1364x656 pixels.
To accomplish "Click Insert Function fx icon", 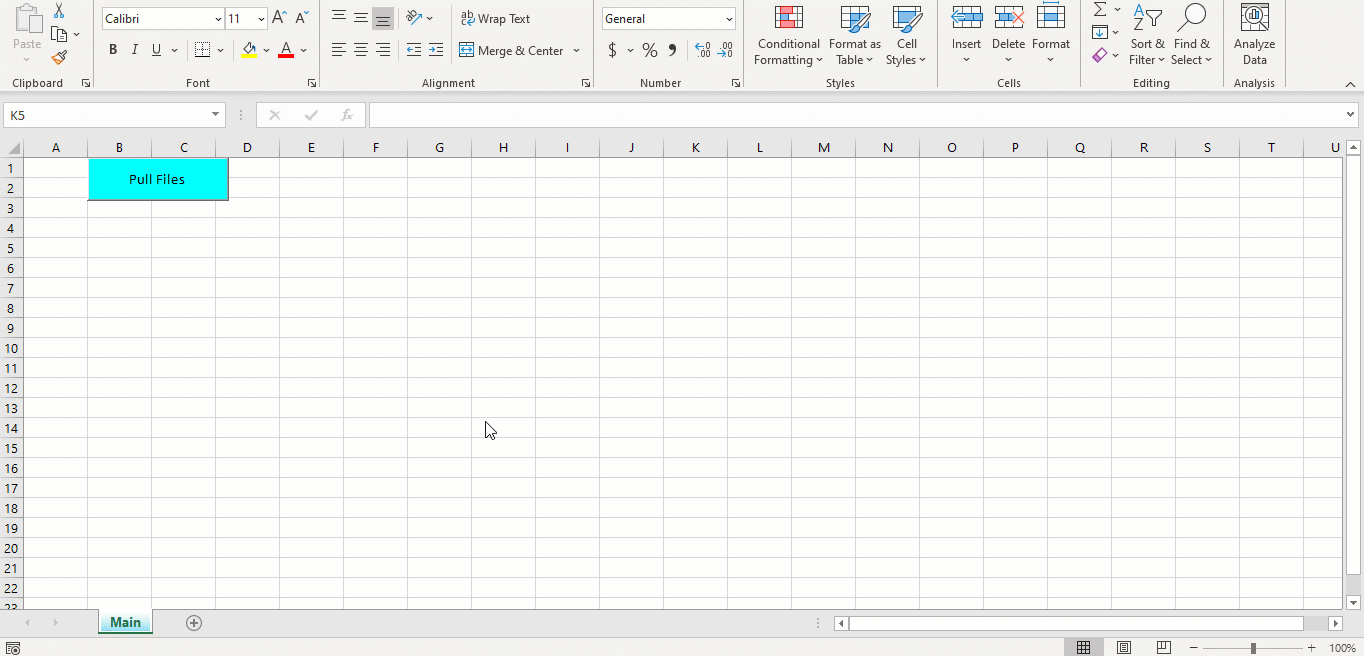I will (347, 115).
